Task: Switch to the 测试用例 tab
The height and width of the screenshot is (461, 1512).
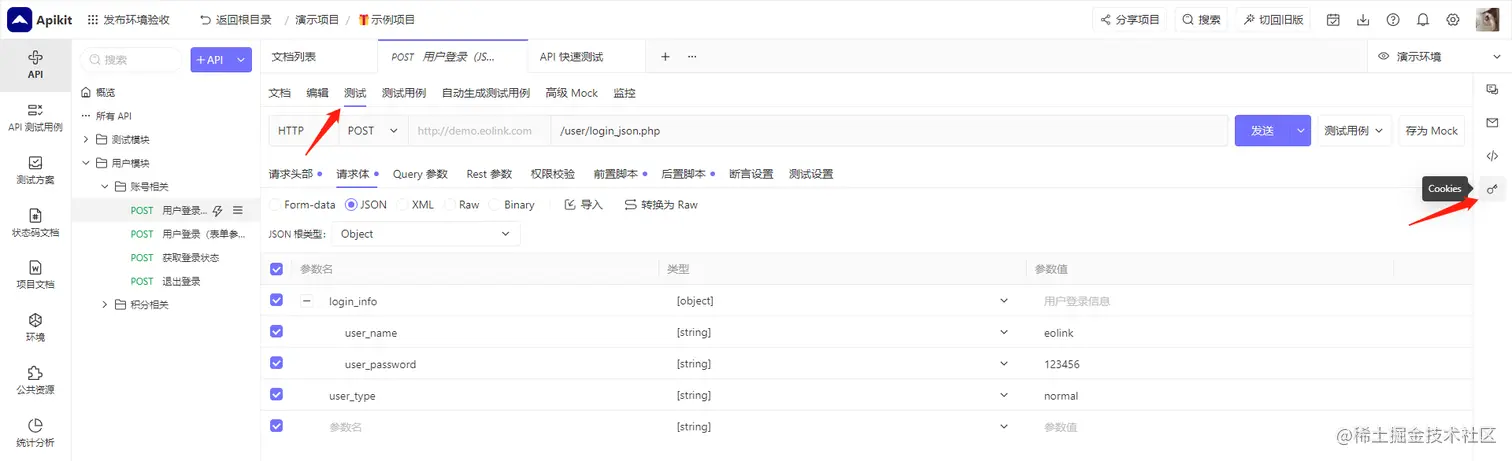Action: (x=404, y=93)
